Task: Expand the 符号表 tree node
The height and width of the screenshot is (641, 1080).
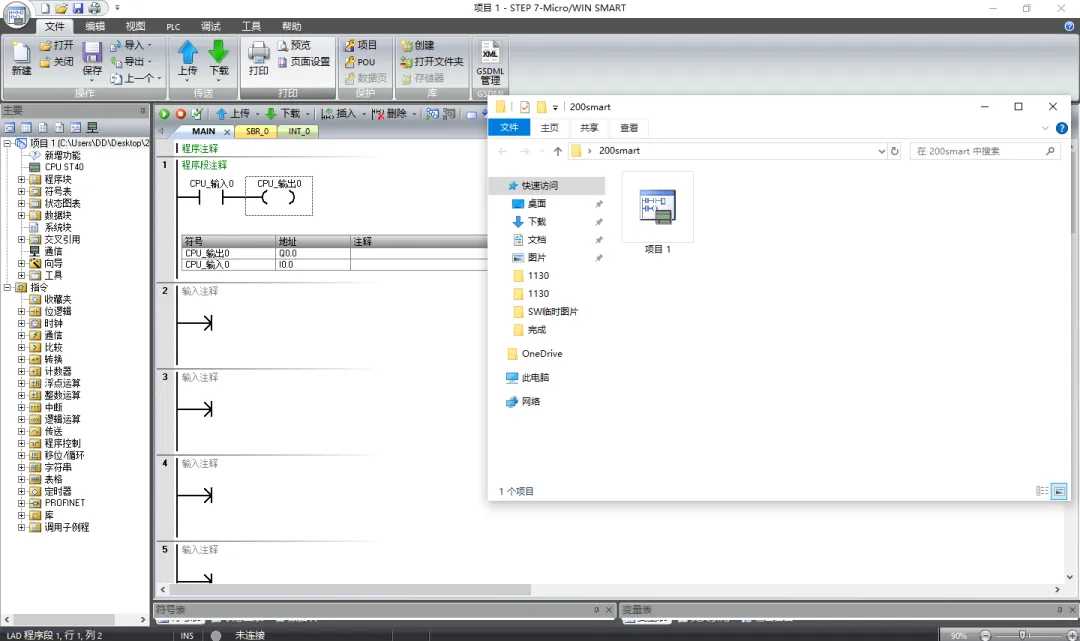Action: [21, 191]
